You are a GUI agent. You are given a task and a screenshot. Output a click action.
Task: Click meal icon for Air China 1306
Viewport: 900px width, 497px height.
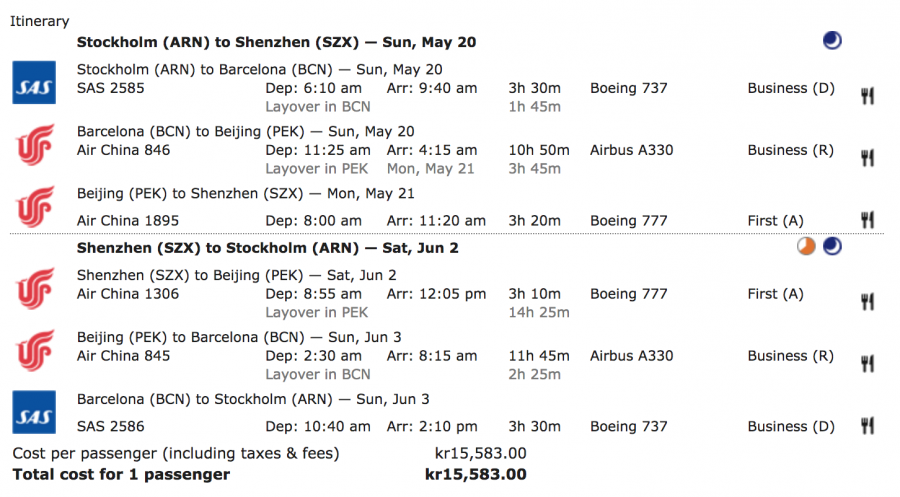click(x=868, y=301)
